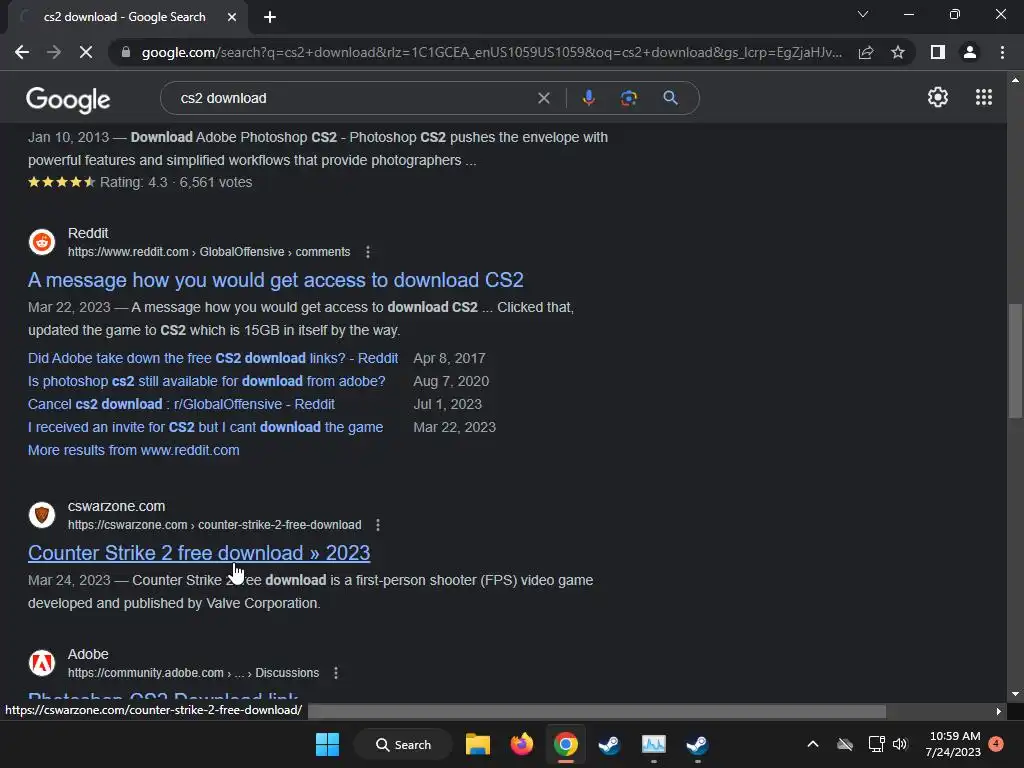The image size is (1024, 768).
Task: Open 'Did Adobe take down the free CS2' link
Action: coord(213,358)
